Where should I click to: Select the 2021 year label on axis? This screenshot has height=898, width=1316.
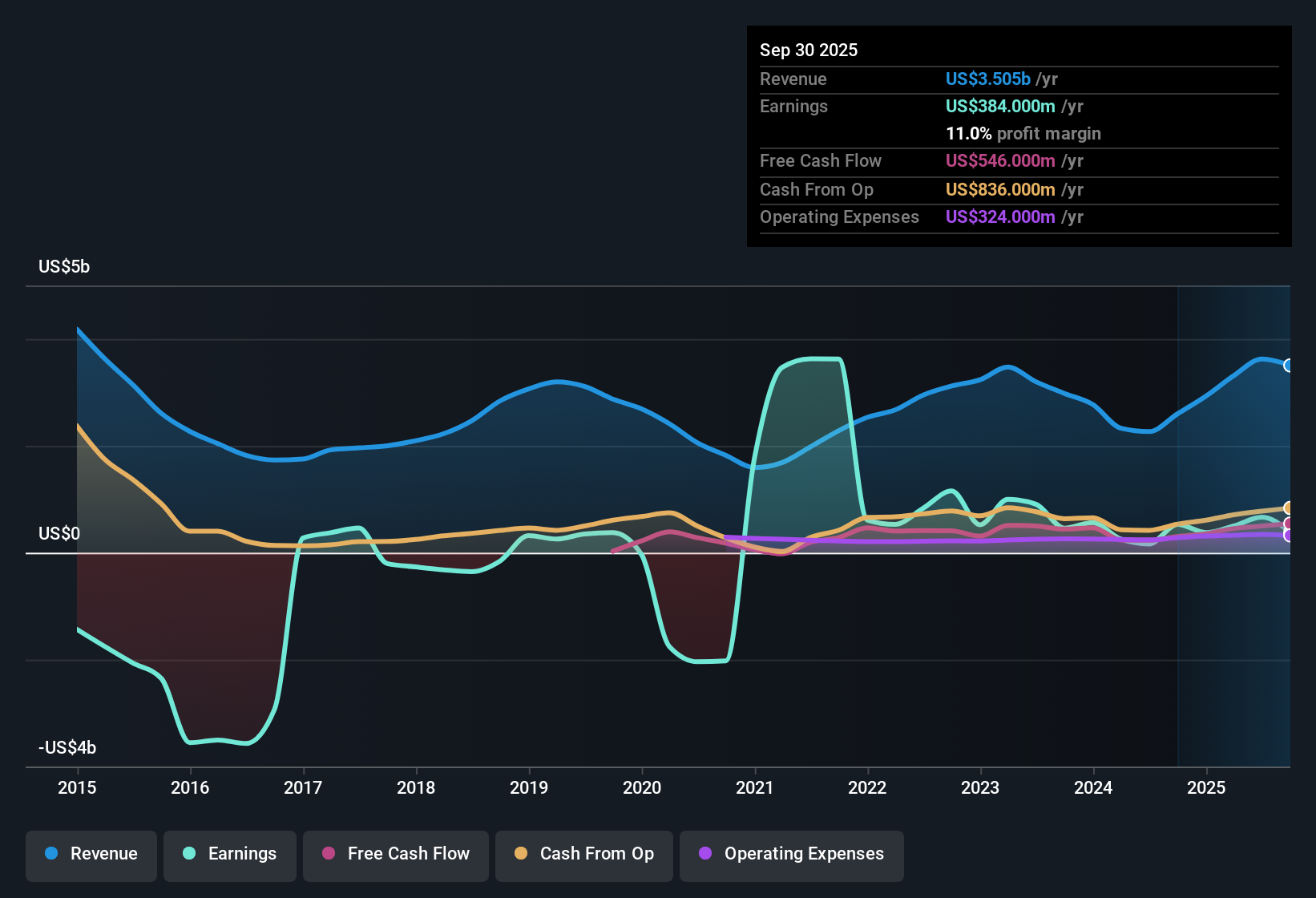point(755,788)
